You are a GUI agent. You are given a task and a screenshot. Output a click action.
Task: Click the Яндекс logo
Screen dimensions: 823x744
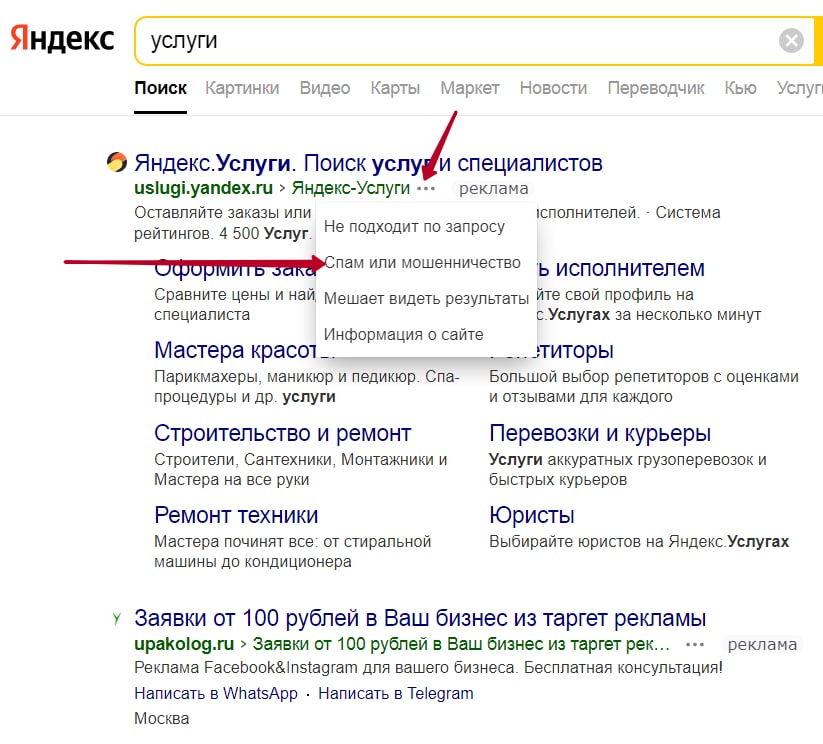[62, 39]
